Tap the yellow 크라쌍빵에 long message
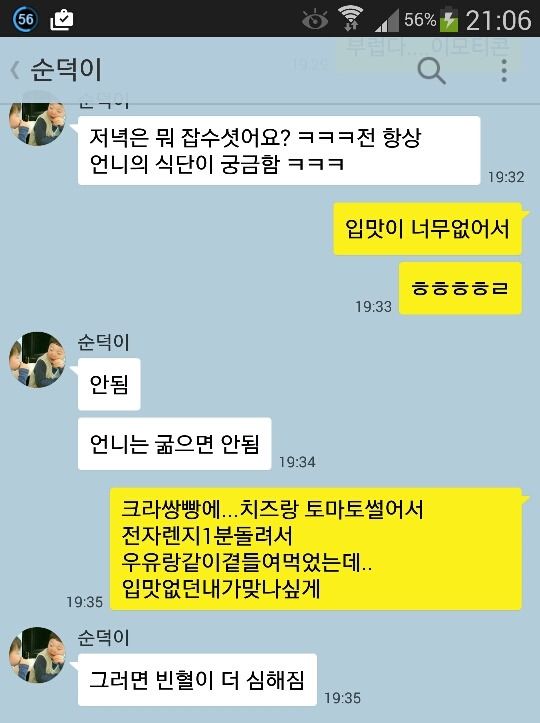 click(316, 549)
